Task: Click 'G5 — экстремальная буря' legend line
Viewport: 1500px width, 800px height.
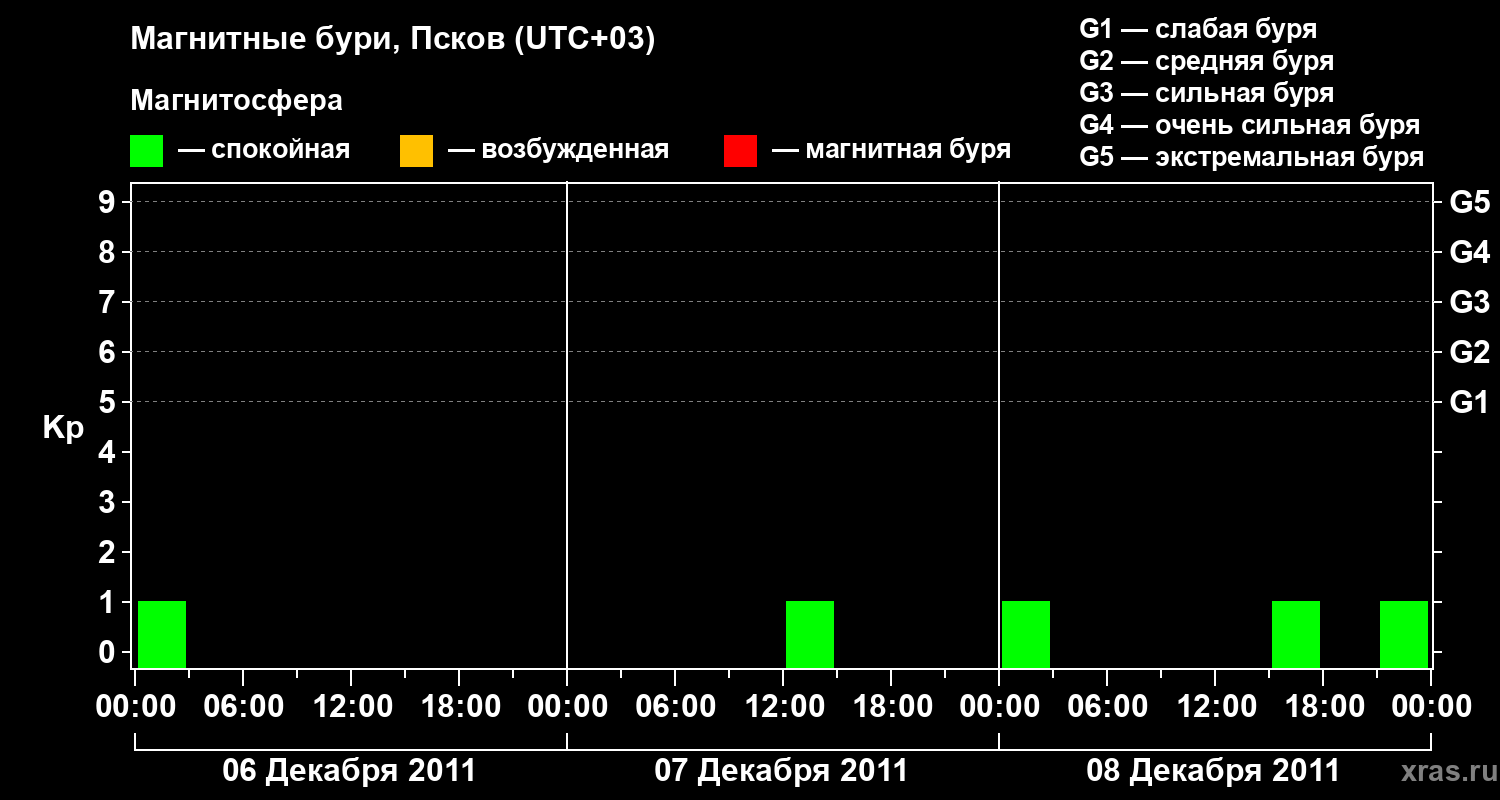Action: click(1252, 157)
